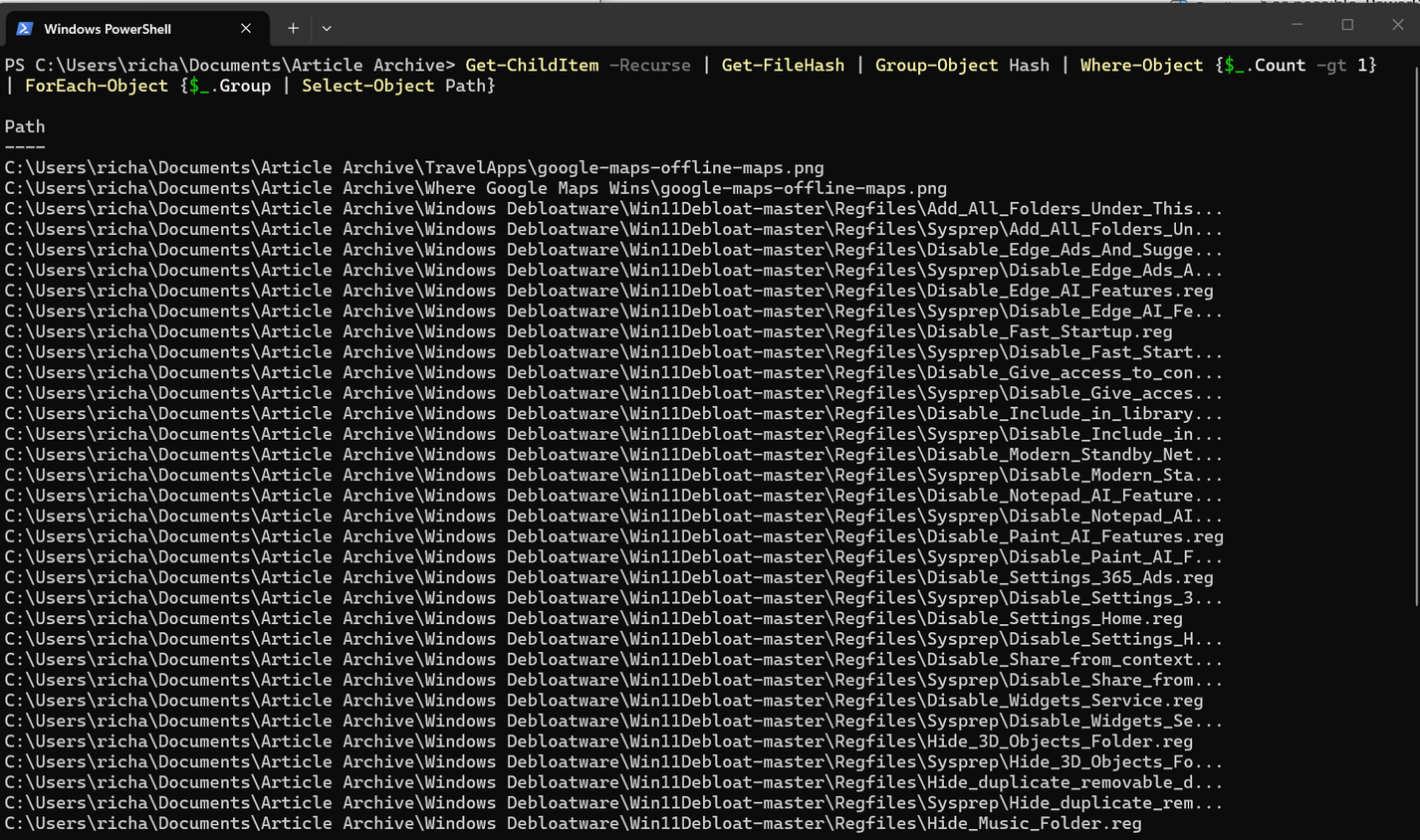Click the Group-Object command text
Screen dimensions: 1420x840
(936, 66)
